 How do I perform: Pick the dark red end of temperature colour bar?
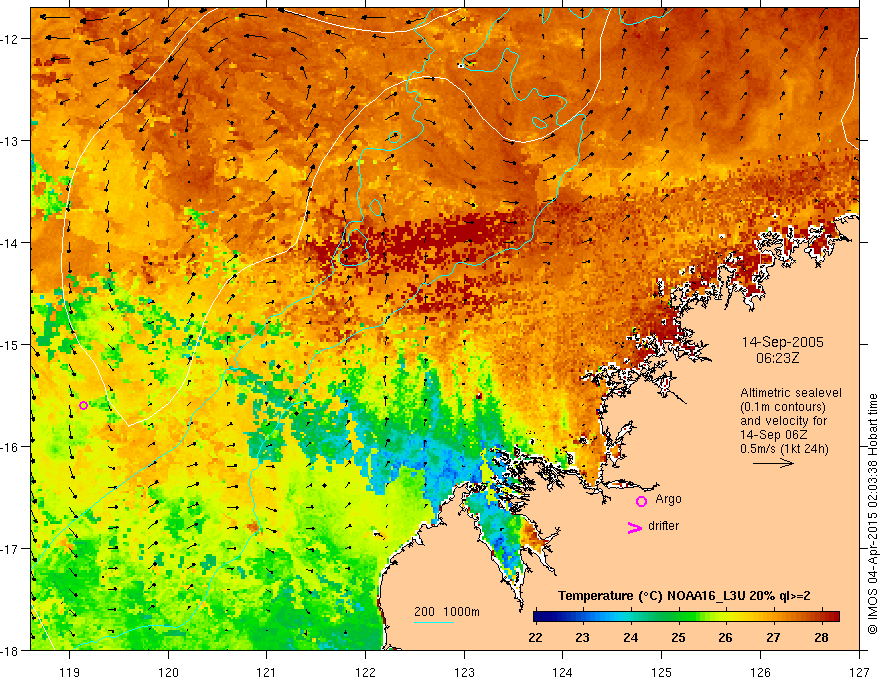pos(833,616)
